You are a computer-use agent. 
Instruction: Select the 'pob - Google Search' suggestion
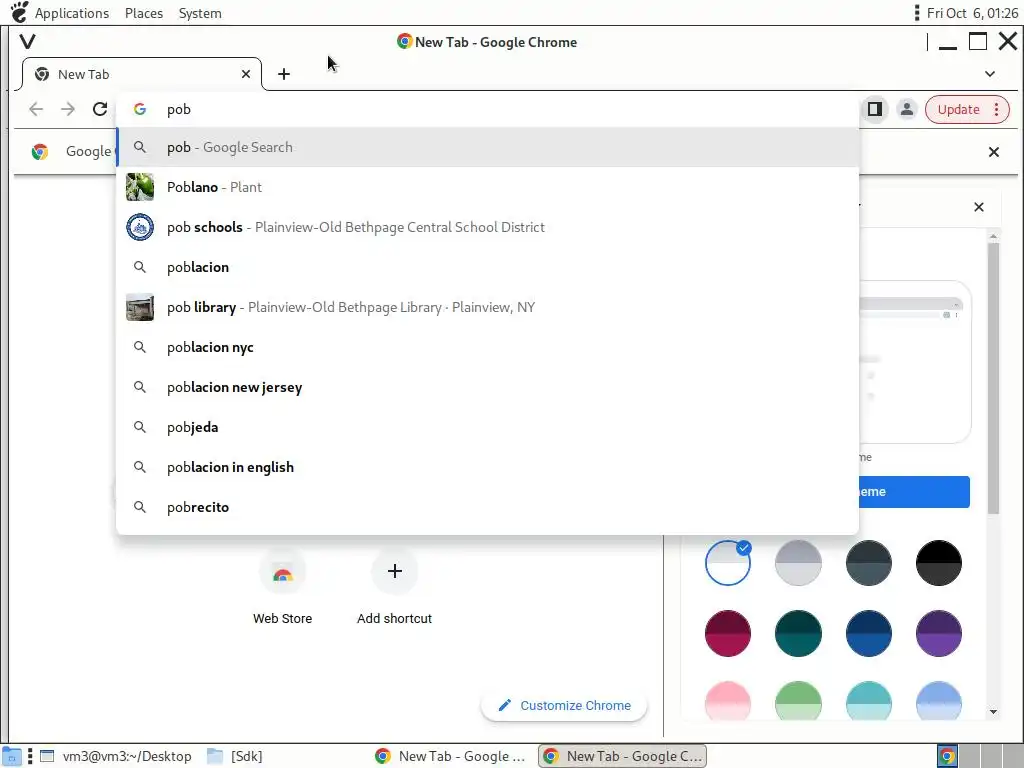(x=487, y=148)
